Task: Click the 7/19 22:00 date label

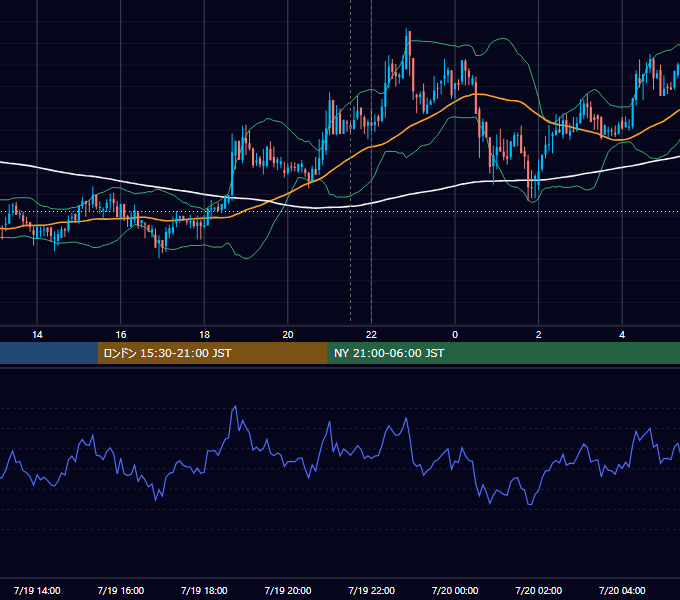Action: [x=372, y=590]
